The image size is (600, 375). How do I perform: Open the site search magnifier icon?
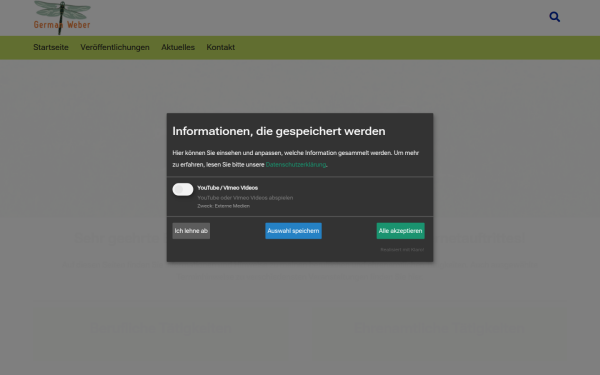(554, 17)
